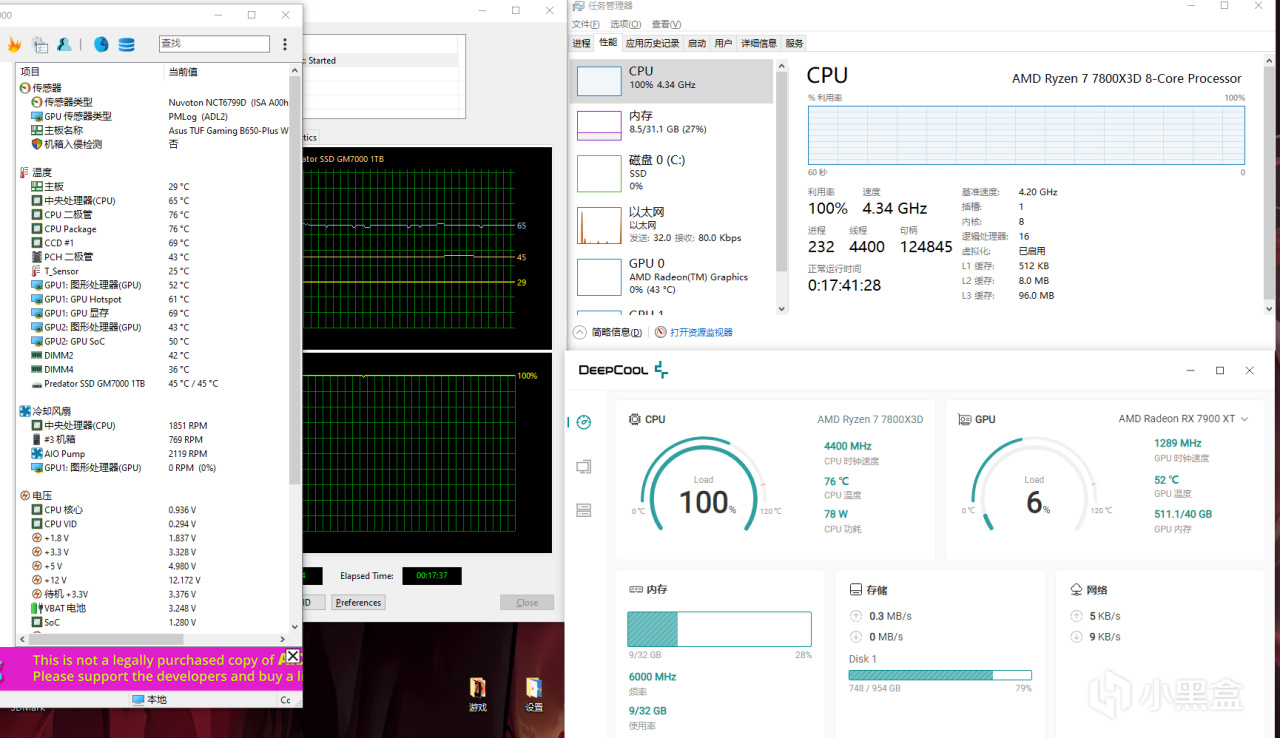Click the 电压 voltage section icon
Screen dimensions: 1280x738
25,496
